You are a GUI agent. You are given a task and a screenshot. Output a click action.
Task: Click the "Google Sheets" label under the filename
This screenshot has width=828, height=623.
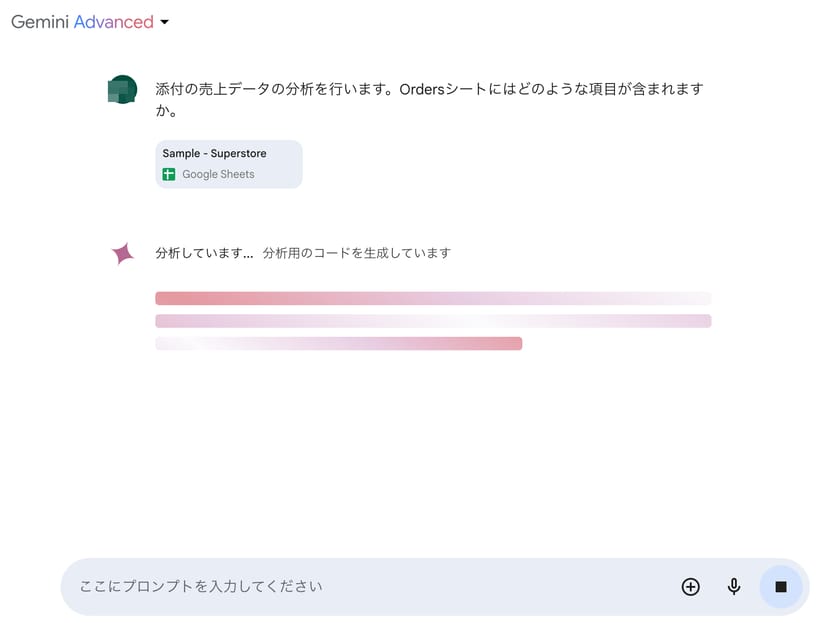[218, 174]
